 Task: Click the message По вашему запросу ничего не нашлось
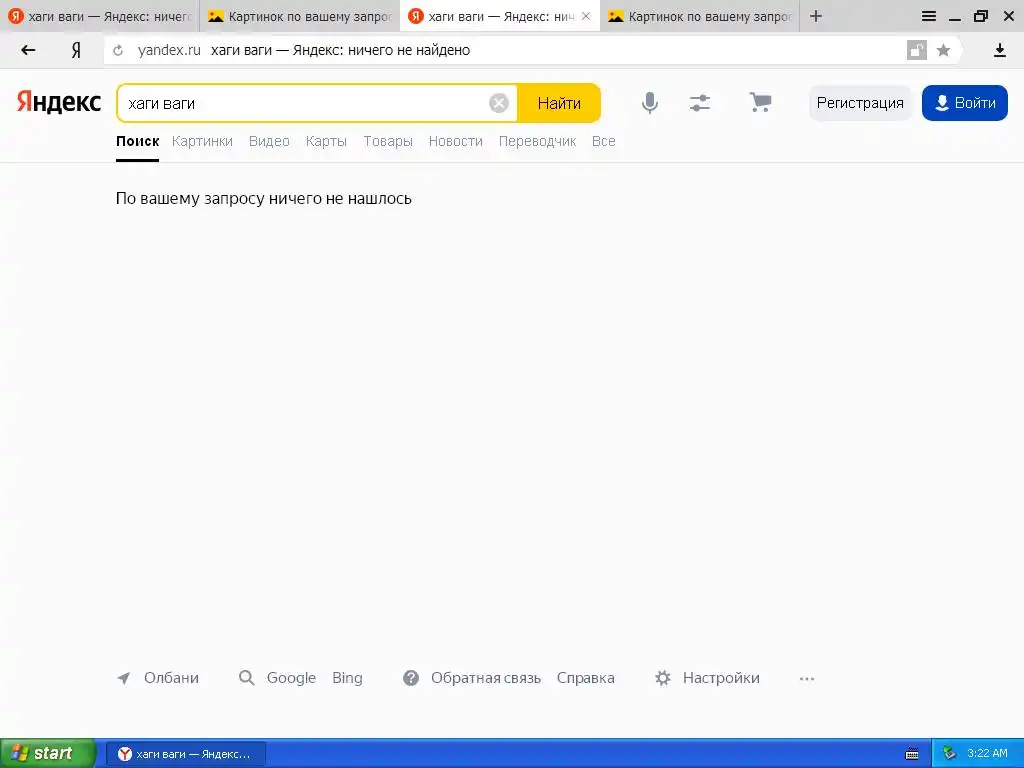click(x=263, y=199)
